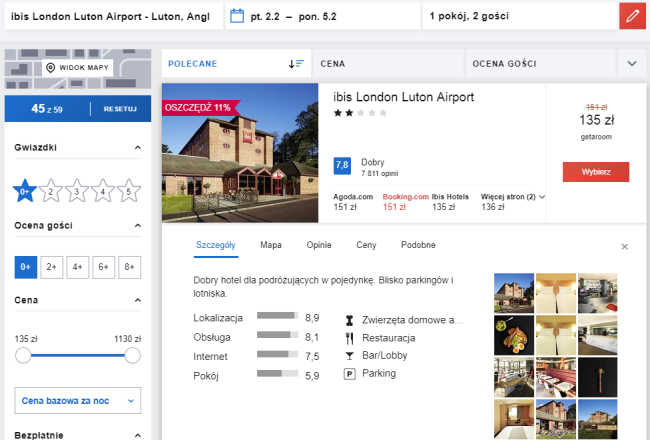Open the Ibis Hotels 135 zł offer
Image resolution: width=650 pixels, height=440 pixels.
pyautogui.click(x=450, y=202)
